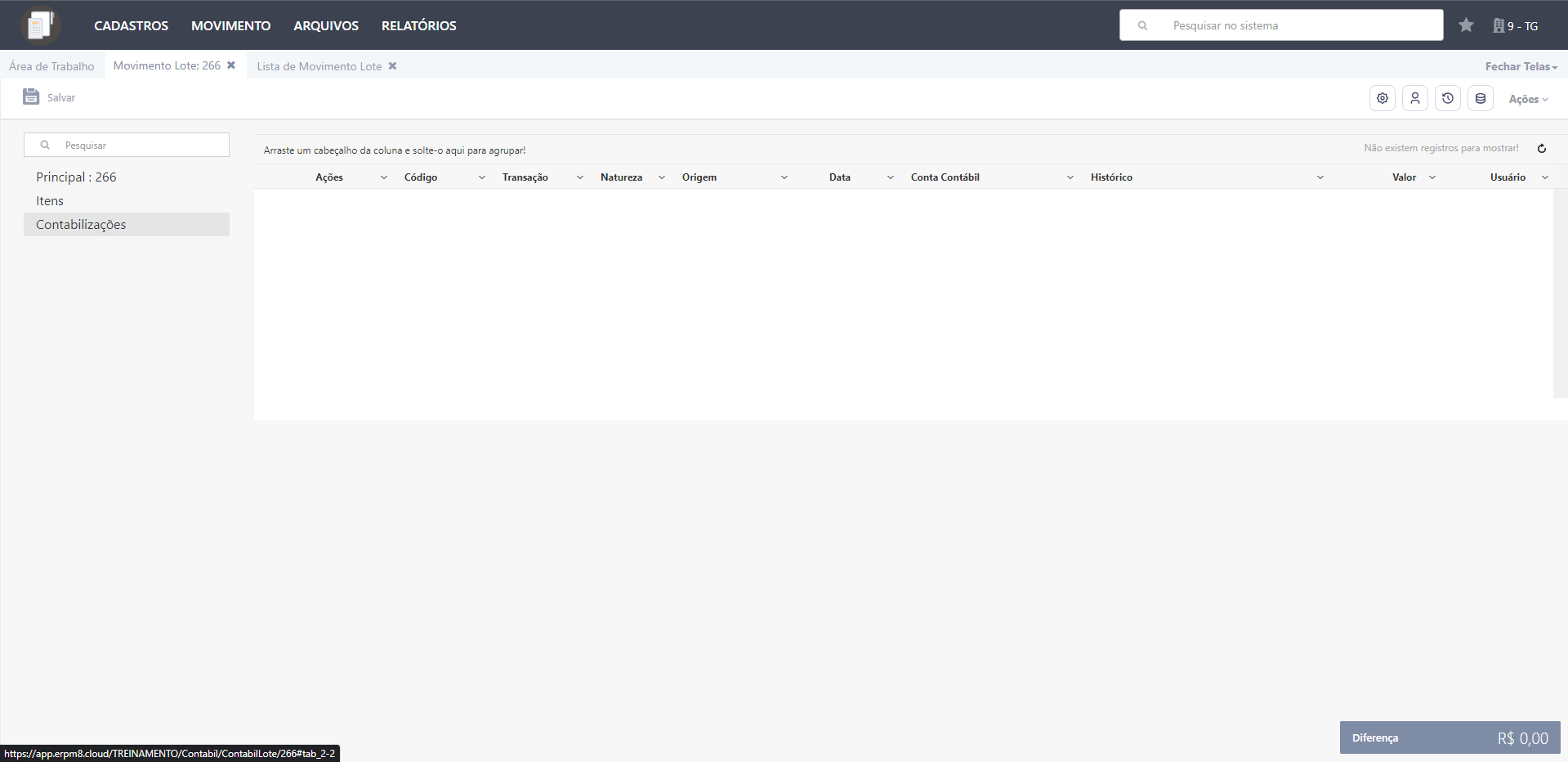
Task: Expand the Fechar Telas dropdown
Action: coord(1521,66)
